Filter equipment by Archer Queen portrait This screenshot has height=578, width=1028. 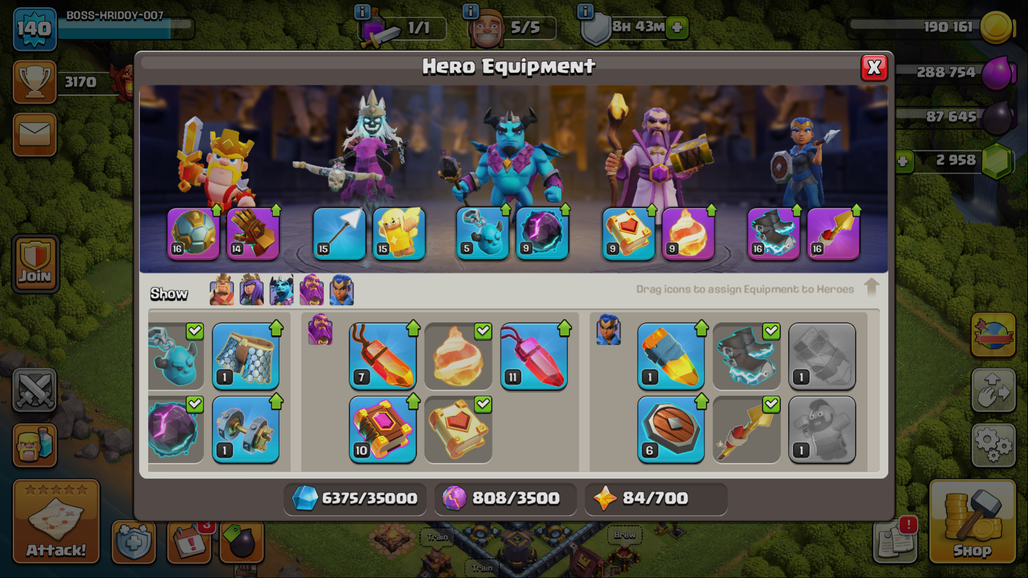click(252, 290)
